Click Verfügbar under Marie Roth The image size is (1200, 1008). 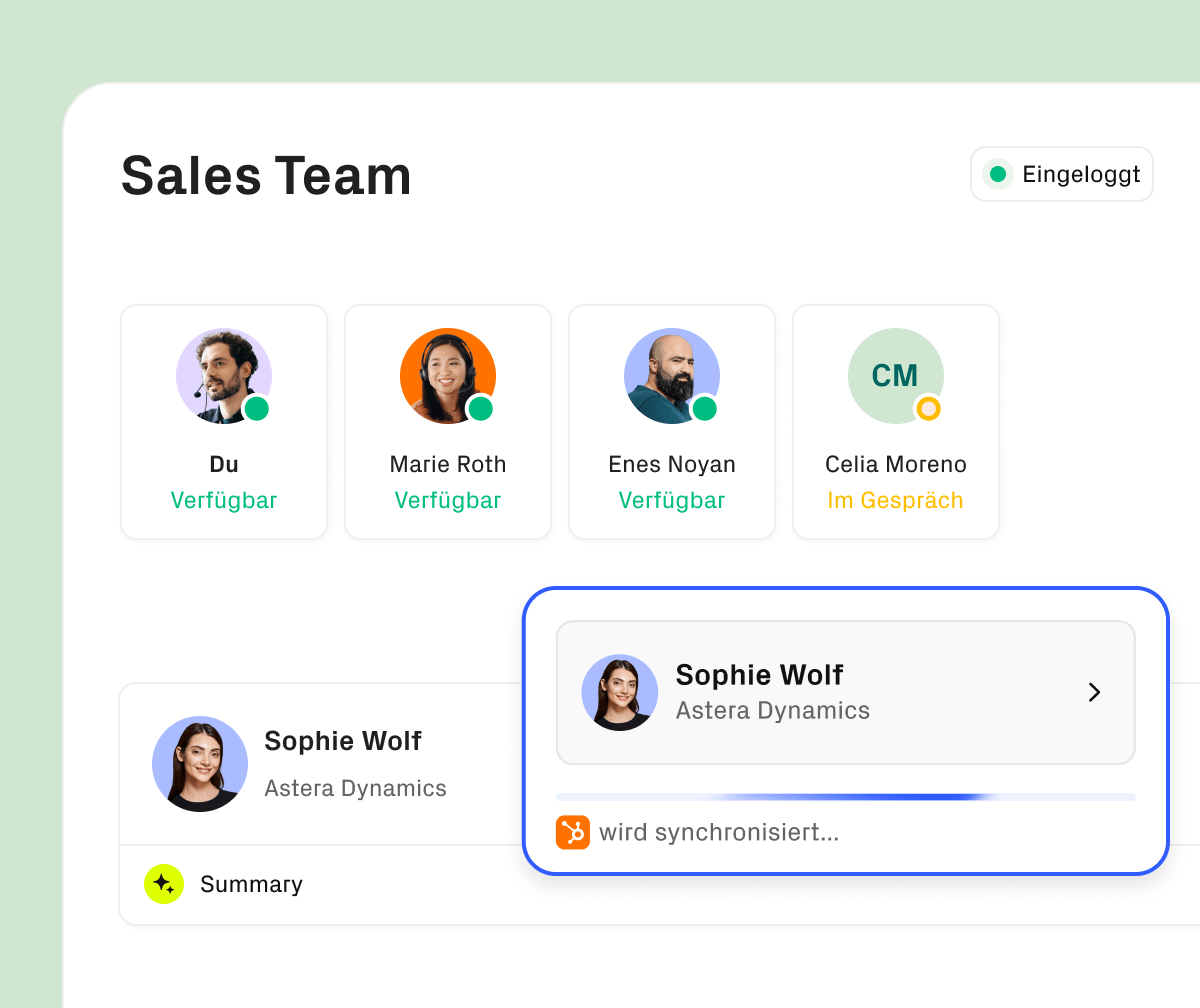[x=448, y=500]
